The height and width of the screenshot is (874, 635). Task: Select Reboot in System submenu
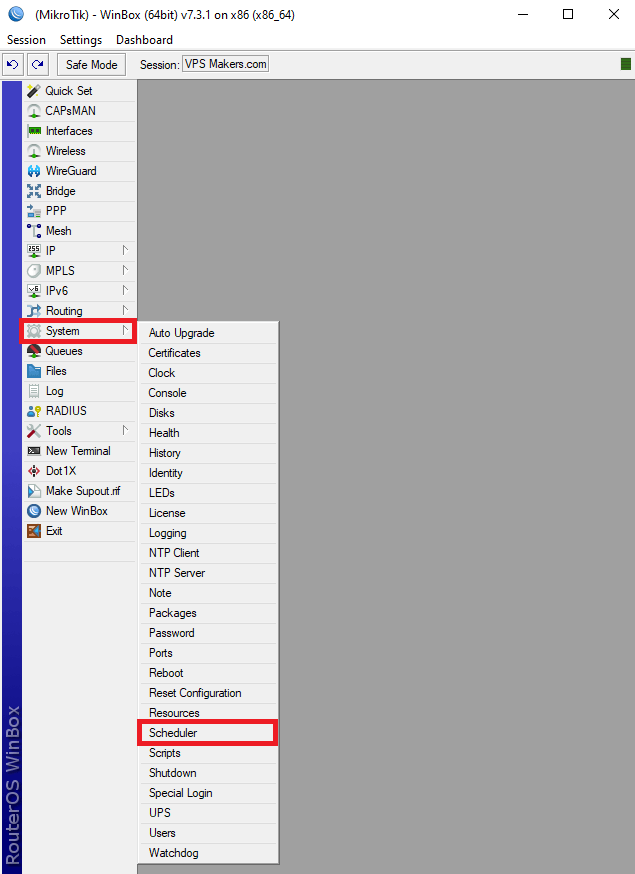coord(207,673)
